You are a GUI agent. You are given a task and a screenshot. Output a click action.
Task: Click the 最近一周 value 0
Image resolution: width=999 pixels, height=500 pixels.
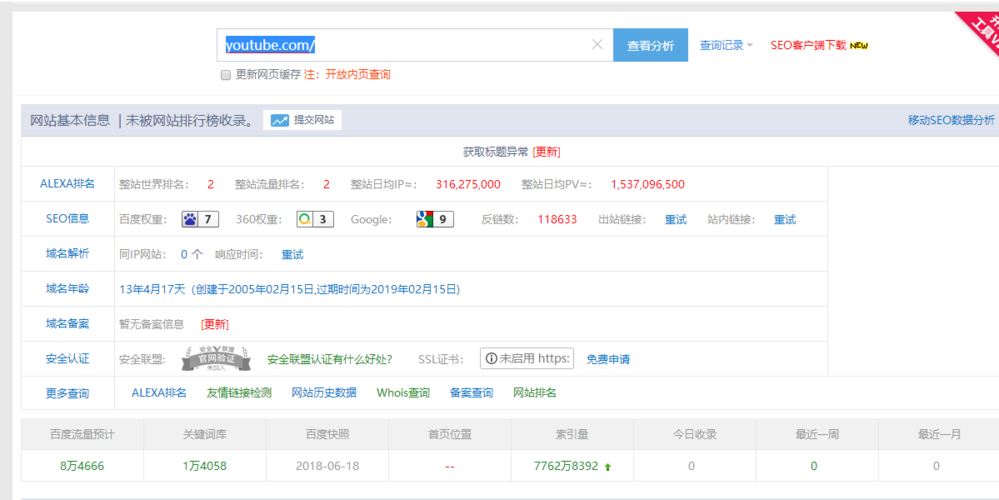click(814, 466)
